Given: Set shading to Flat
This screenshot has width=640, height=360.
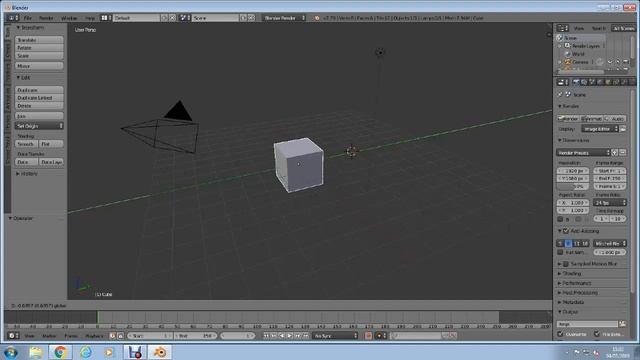Looking at the screenshot, I should coord(51,144).
